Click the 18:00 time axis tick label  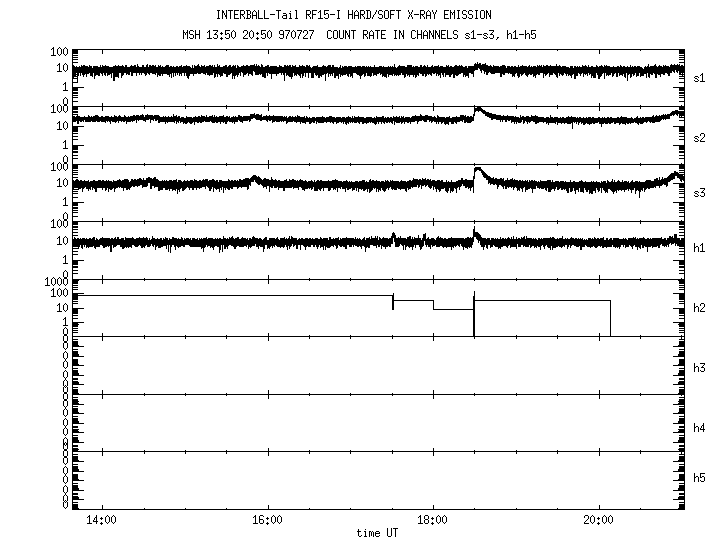(x=432, y=520)
